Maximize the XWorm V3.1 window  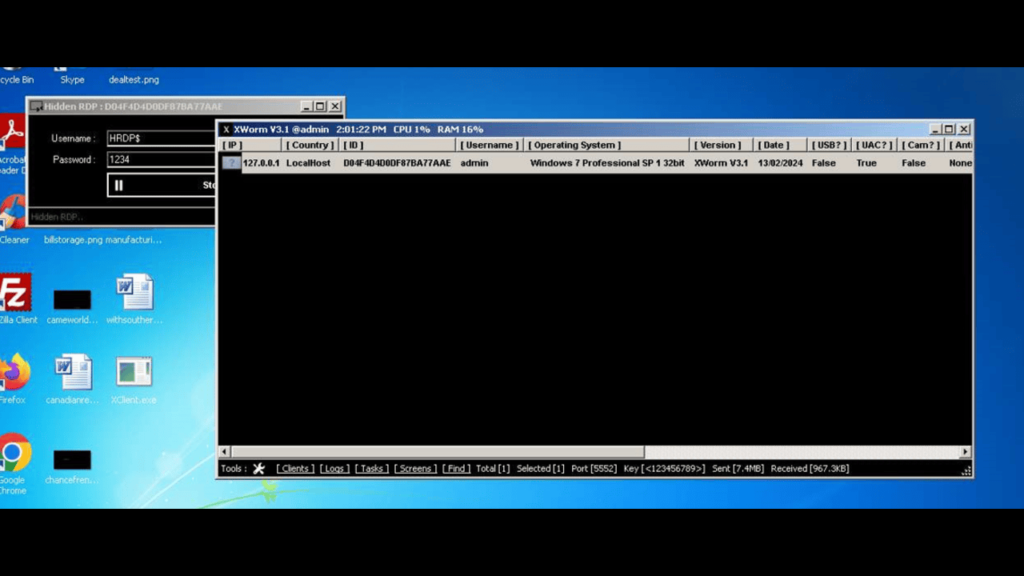click(949, 129)
